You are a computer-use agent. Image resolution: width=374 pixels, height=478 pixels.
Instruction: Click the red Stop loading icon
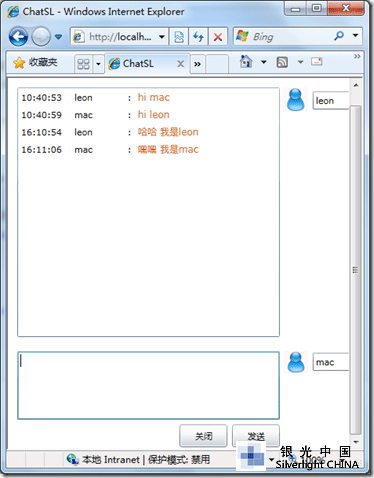point(218,37)
